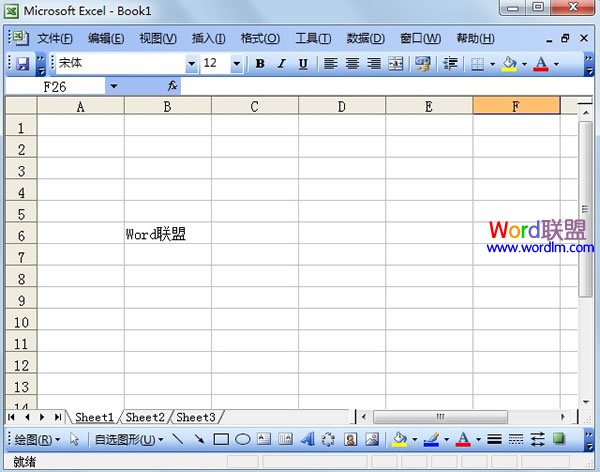Apply red Font Color in formatting toolbar
Viewport: 600px width, 472px height.
[541, 64]
